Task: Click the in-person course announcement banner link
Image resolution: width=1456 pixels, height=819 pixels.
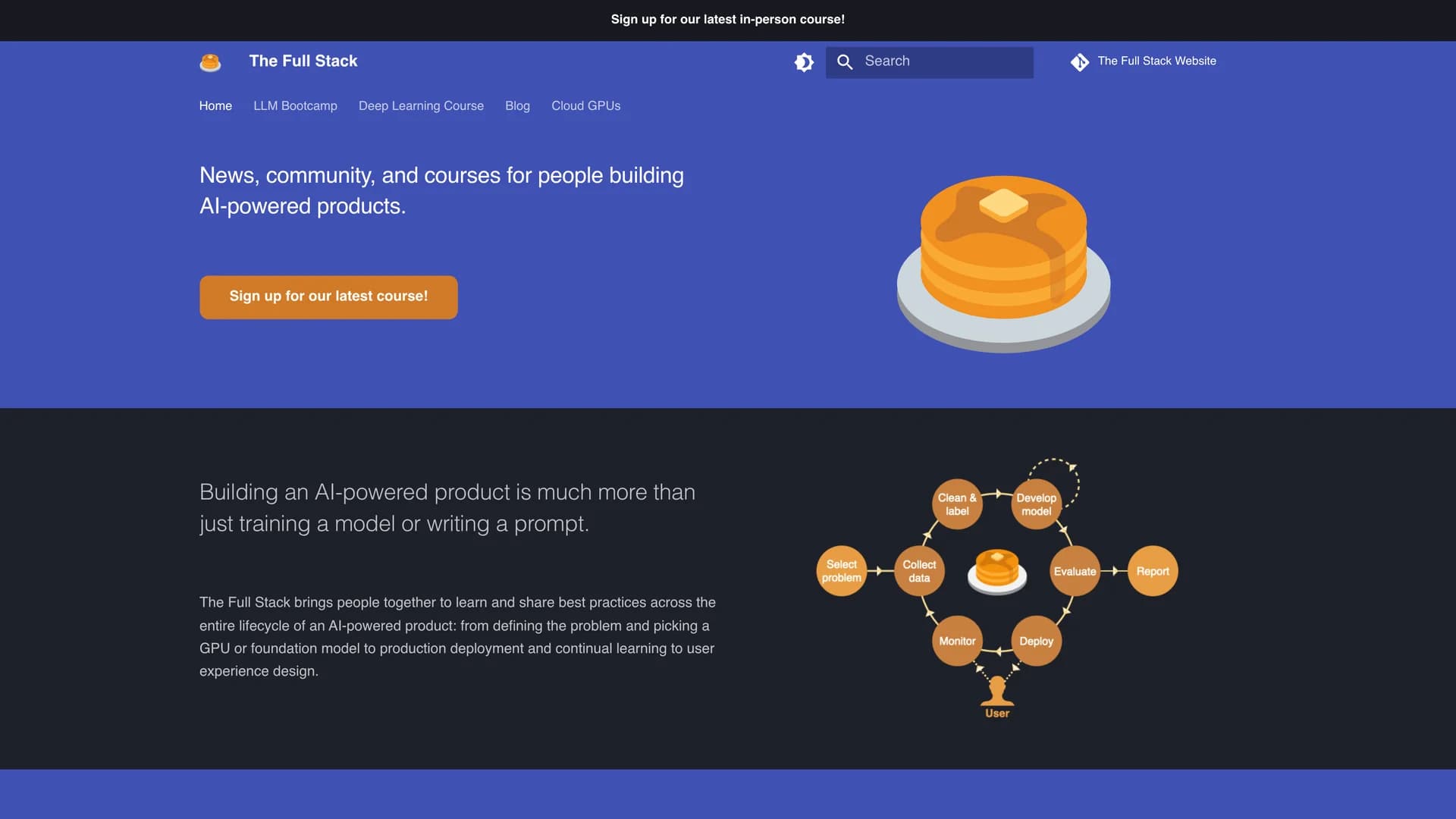Action: (x=728, y=20)
